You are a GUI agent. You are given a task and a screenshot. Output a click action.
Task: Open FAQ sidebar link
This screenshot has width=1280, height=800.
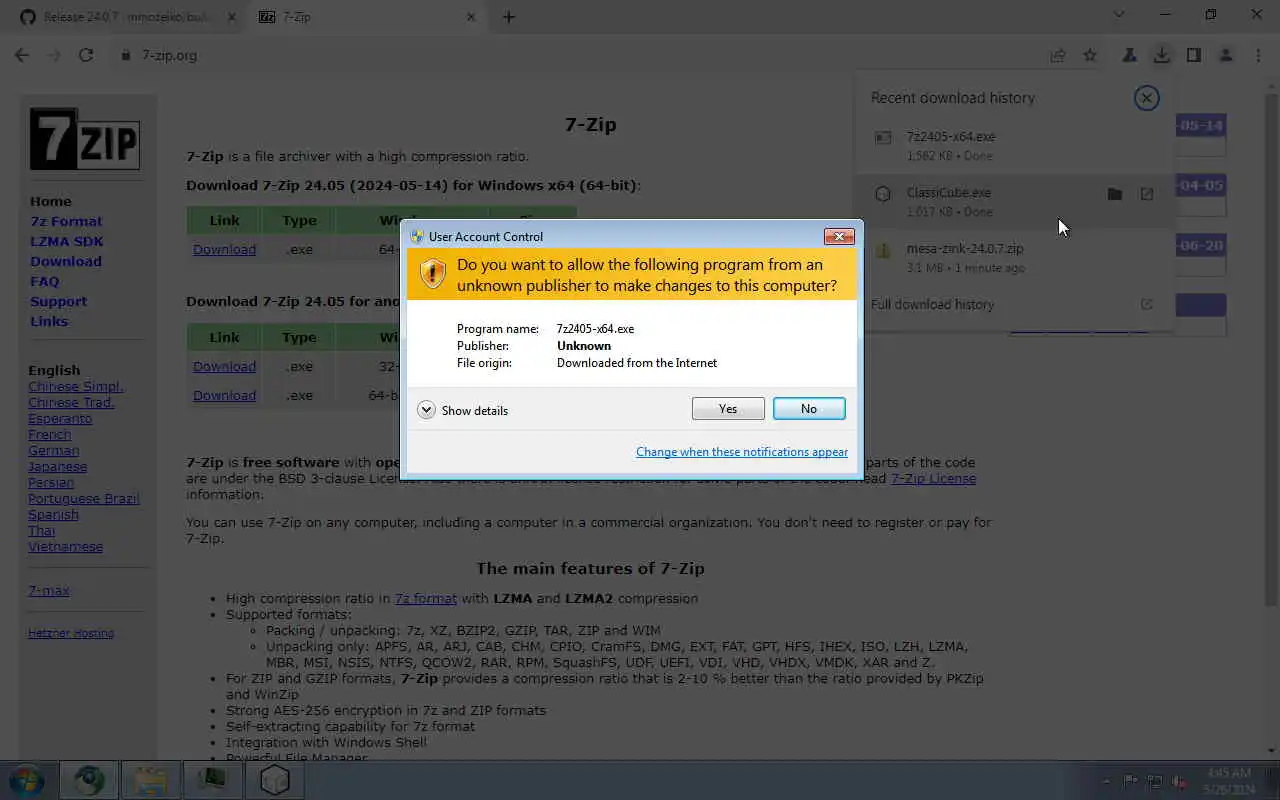point(45,281)
